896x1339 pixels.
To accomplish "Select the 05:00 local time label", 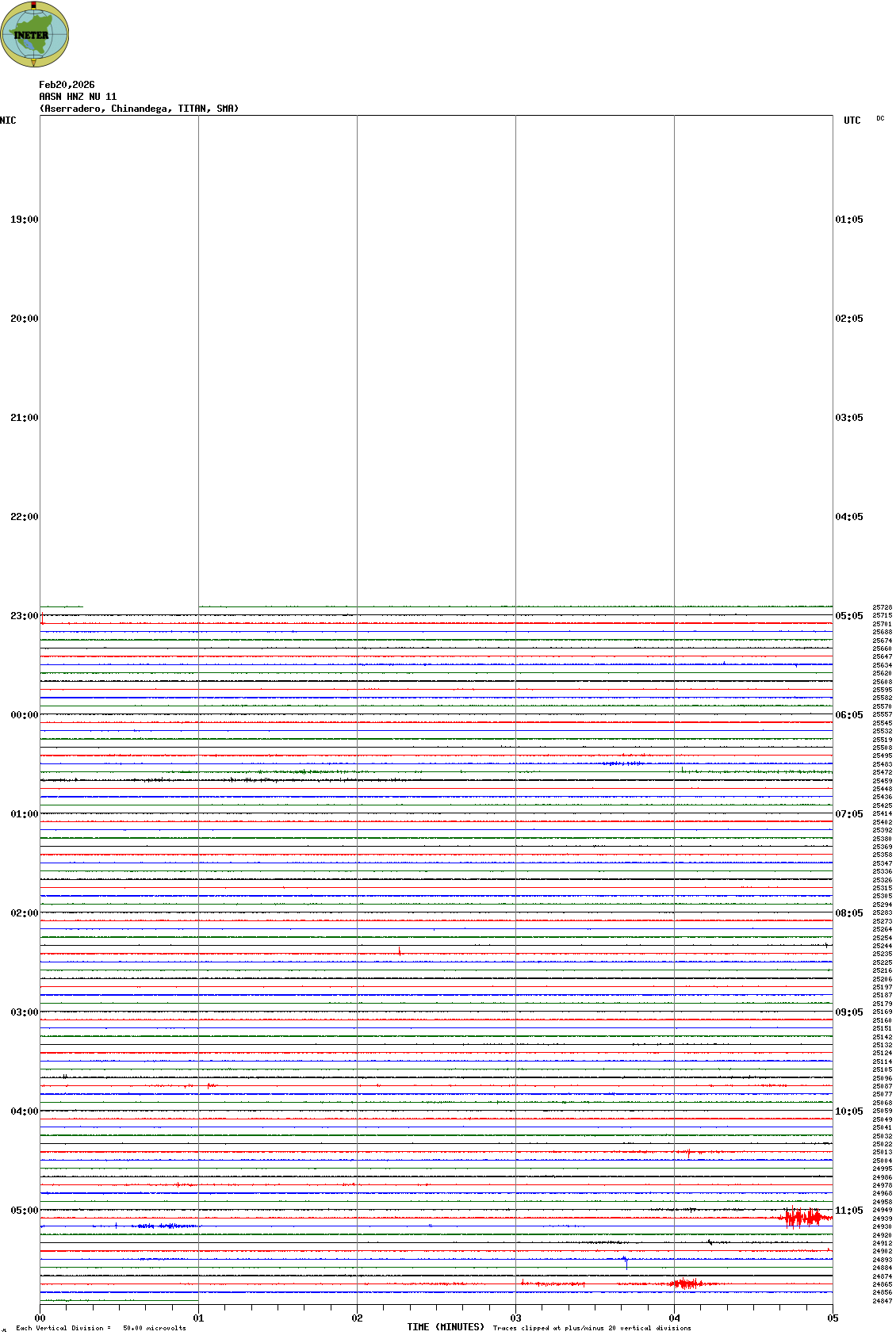I will [x=24, y=1211].
